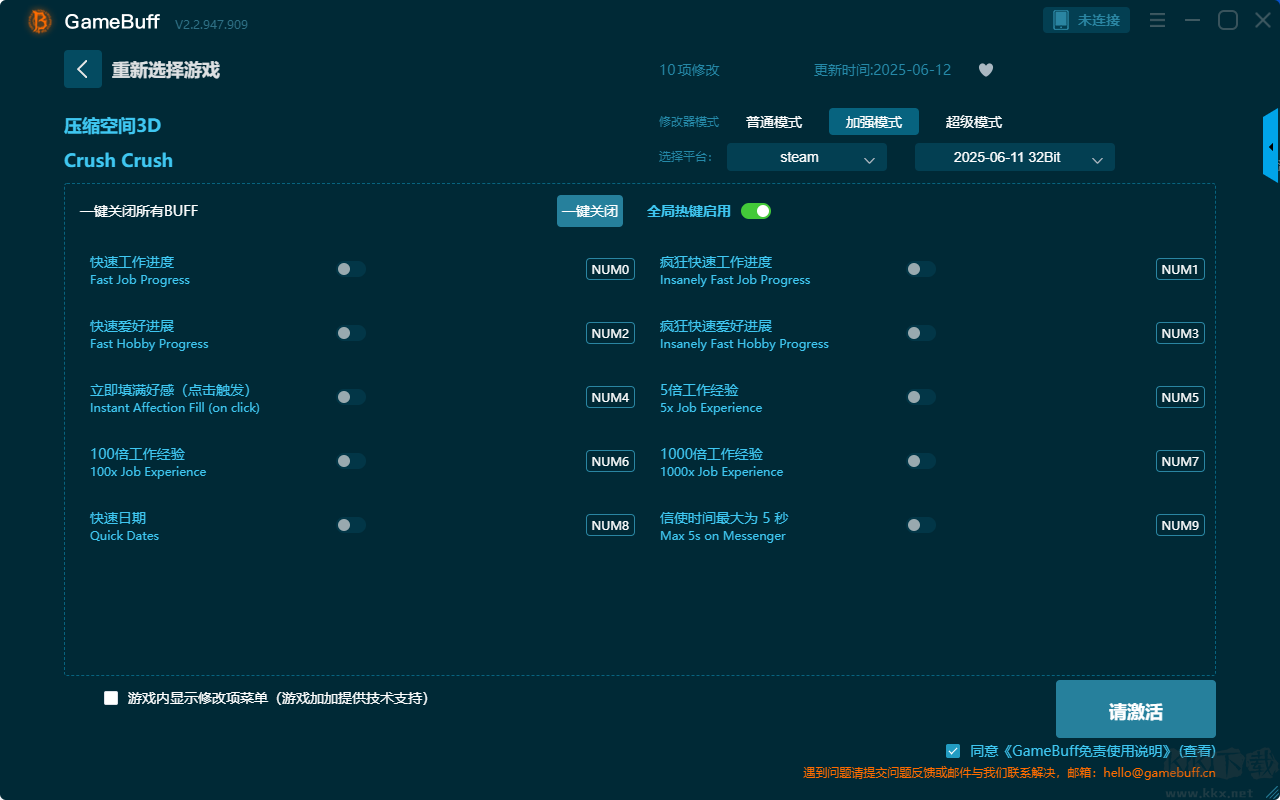1280x800 pixels.
Task: Click the NUM0 hotkey box
Action: coord(610,269)
